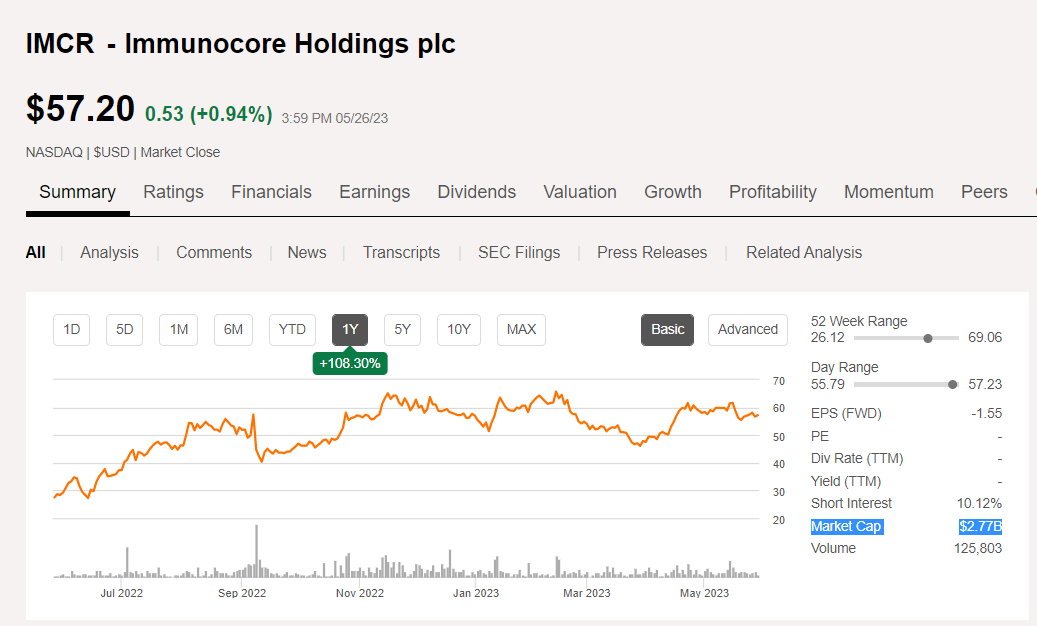Show the News filter

pos(306,253)
